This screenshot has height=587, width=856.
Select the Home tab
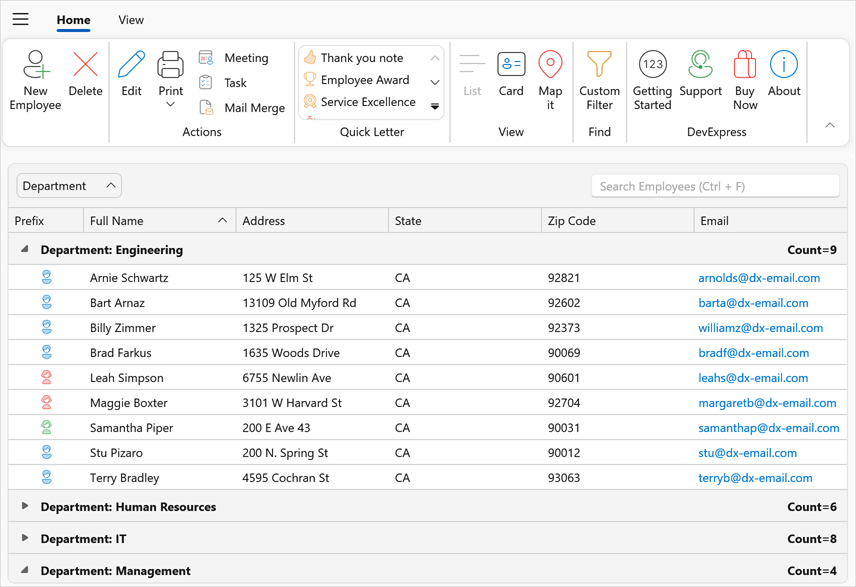coord(73,20)
